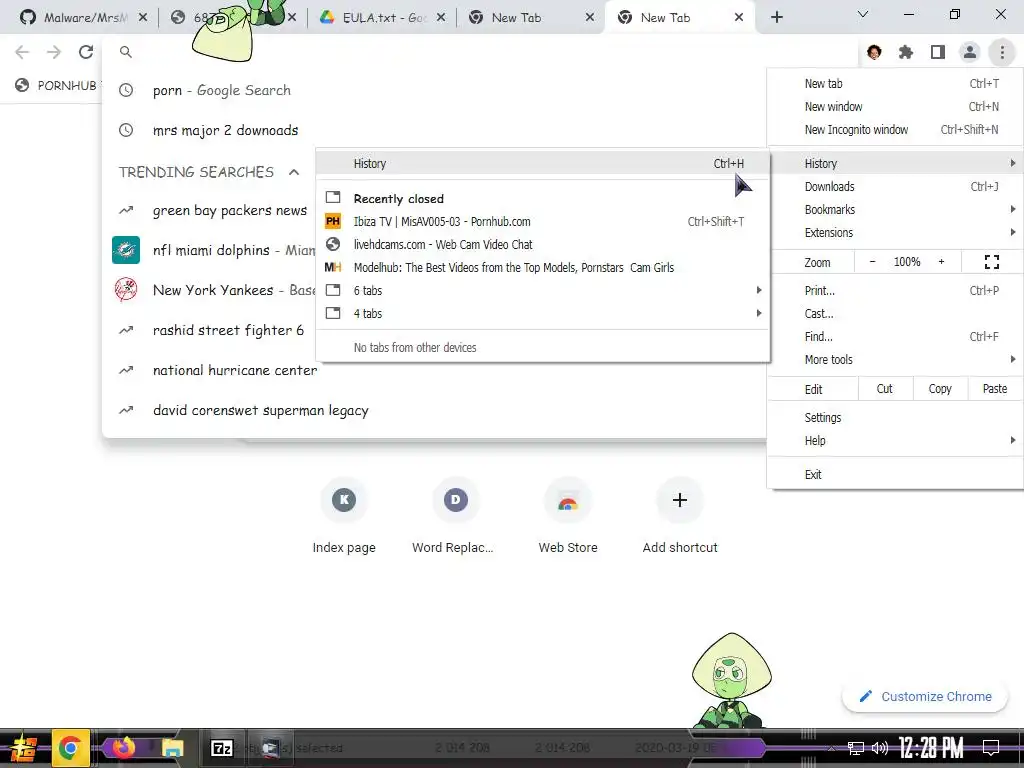
Task: Go back with the back arrow
Action: coord(22,52)
